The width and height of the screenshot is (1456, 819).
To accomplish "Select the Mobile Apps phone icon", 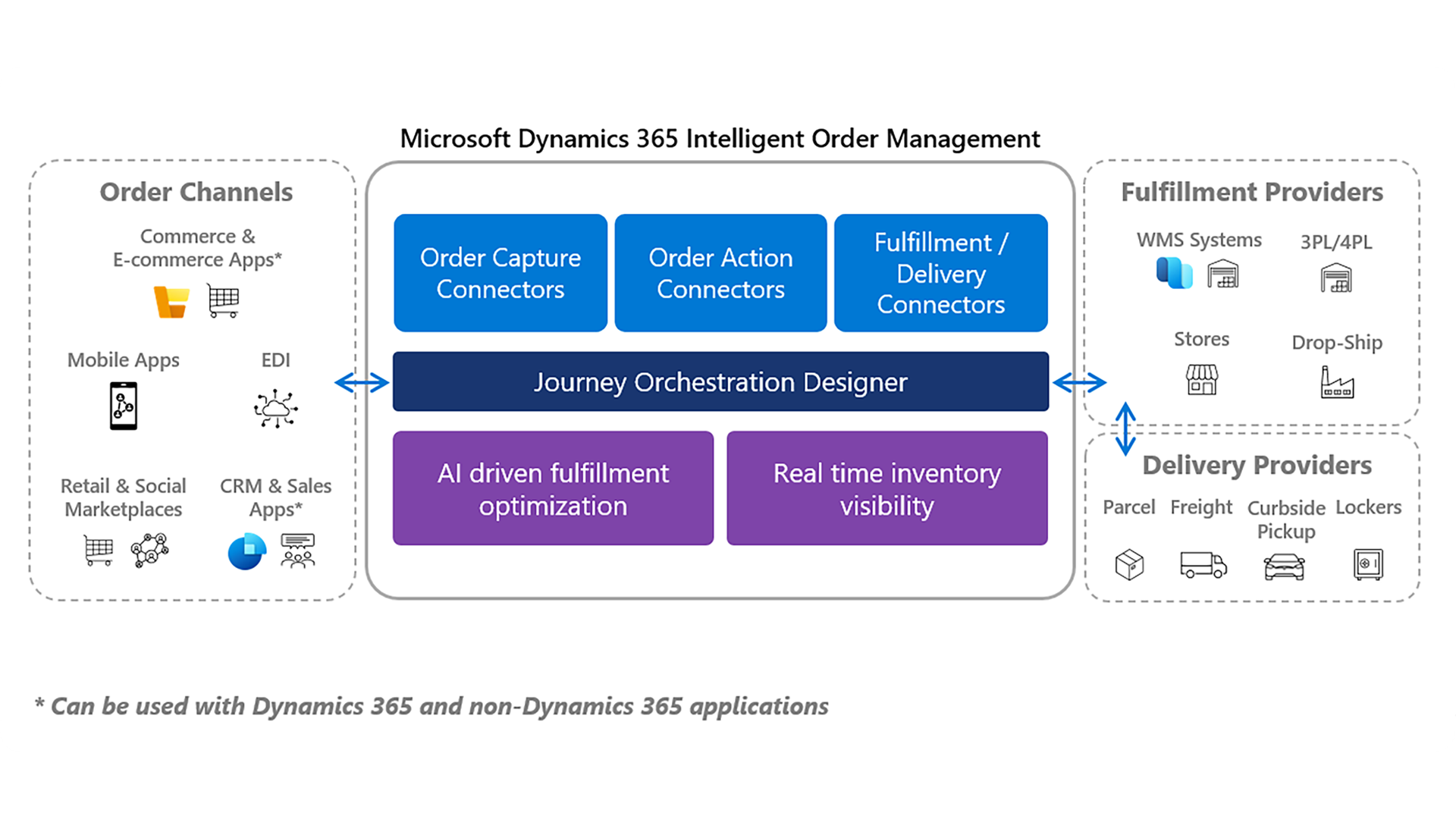I will click(x=123, y=406).
